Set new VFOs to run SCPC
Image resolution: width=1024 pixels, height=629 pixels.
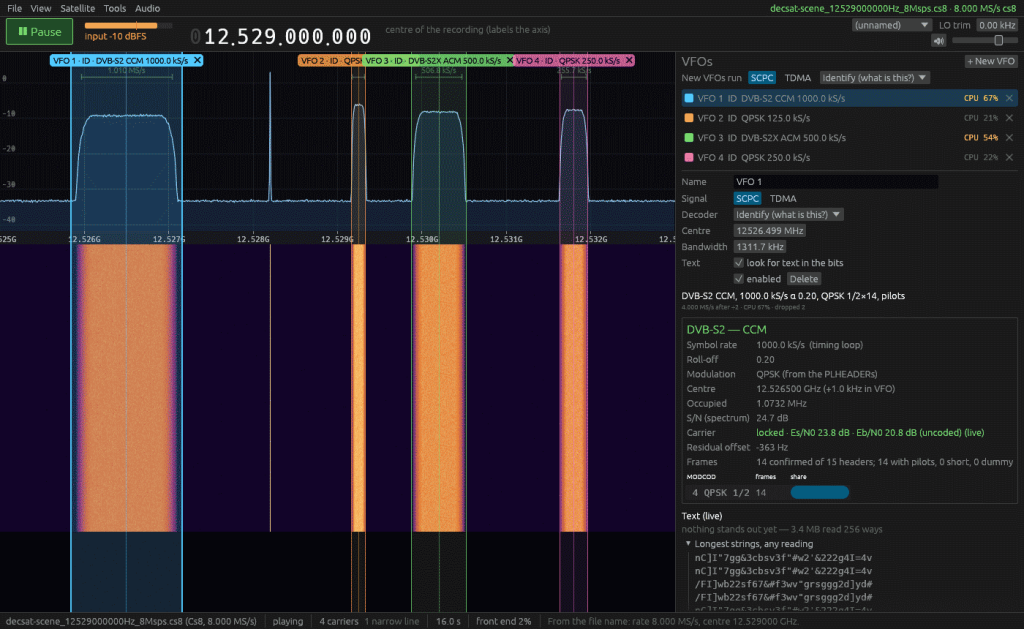[761, 78]
